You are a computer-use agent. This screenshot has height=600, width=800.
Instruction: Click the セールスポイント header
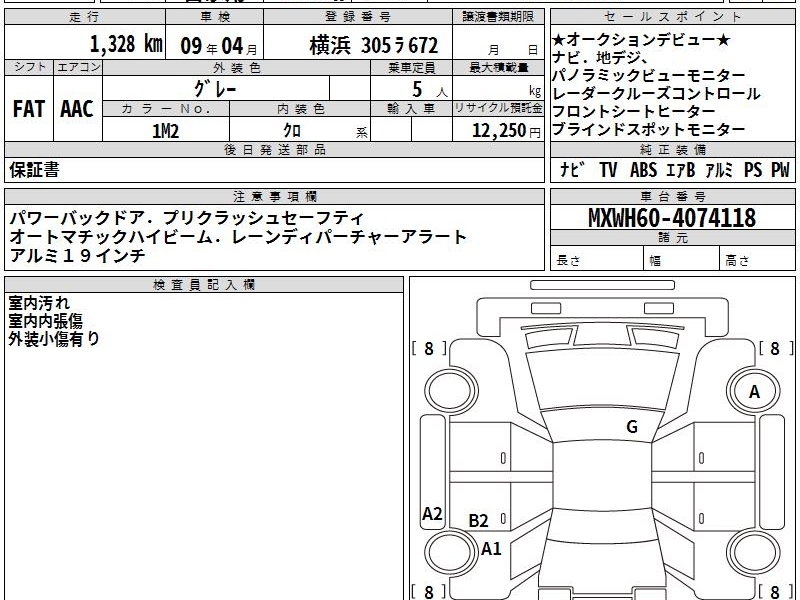[672, 17]
